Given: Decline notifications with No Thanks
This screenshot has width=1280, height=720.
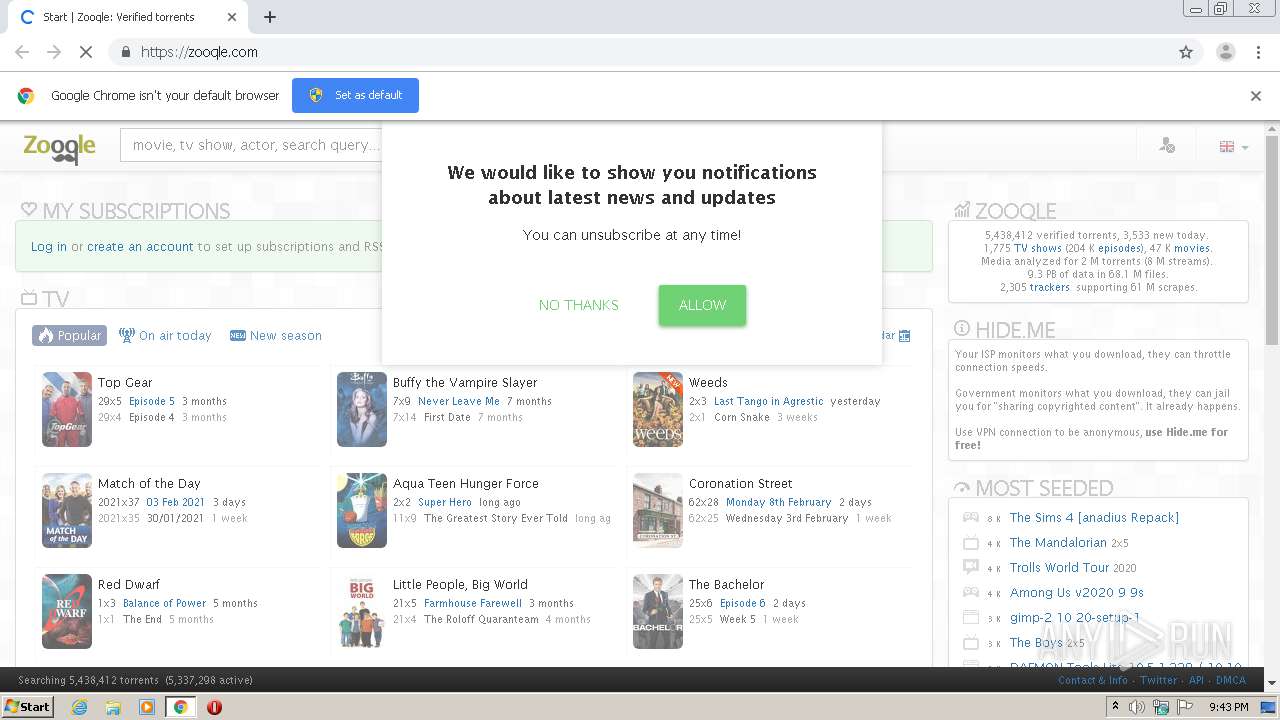Looking at the screenshot, I should pyautogui.click(x=578, y=305).
